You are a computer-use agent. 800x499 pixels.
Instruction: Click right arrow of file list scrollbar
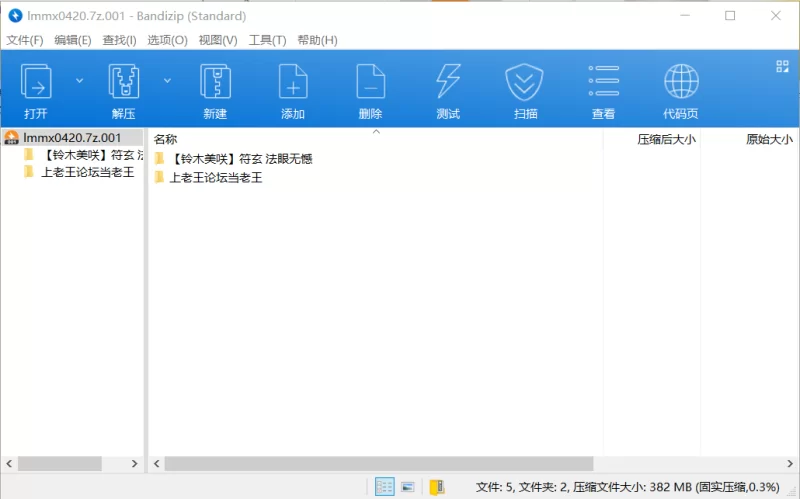(790, 463)
